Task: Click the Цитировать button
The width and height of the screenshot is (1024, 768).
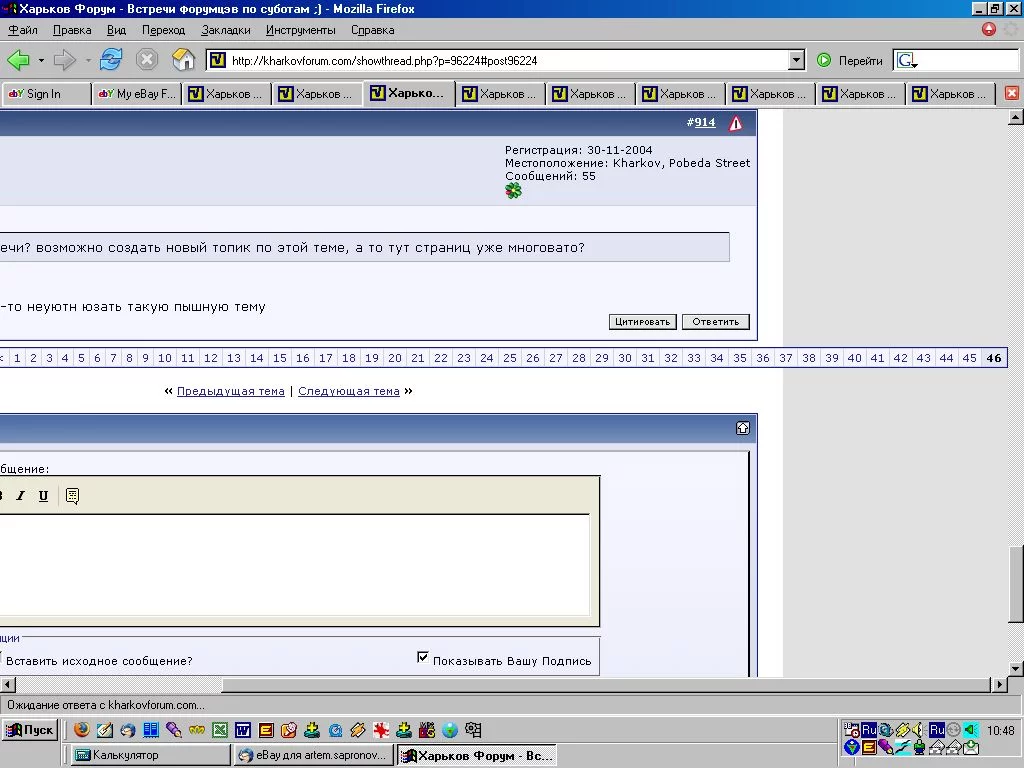Action: coord(642,322)
